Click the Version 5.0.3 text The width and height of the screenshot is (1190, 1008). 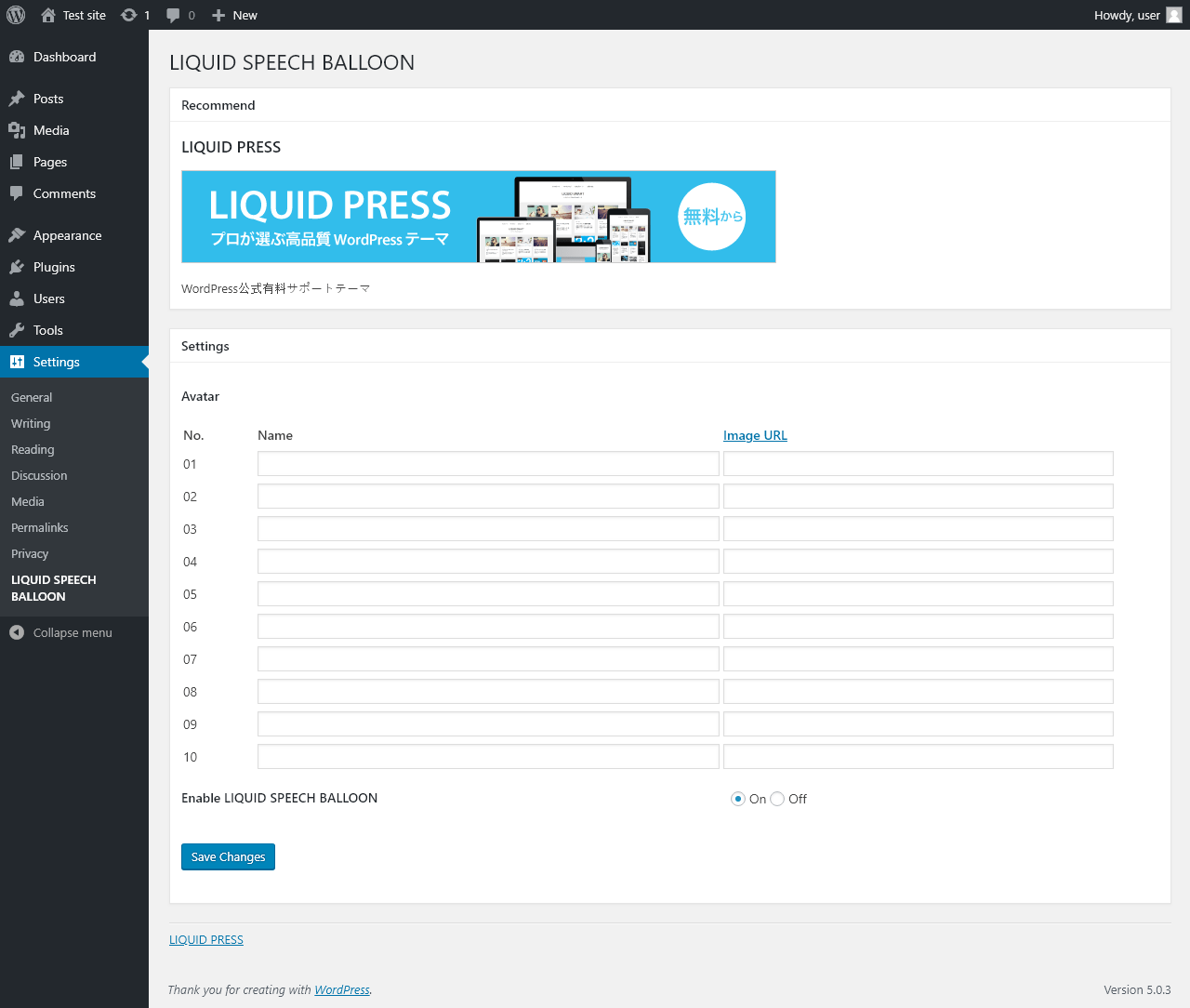tap(1137, 989)
